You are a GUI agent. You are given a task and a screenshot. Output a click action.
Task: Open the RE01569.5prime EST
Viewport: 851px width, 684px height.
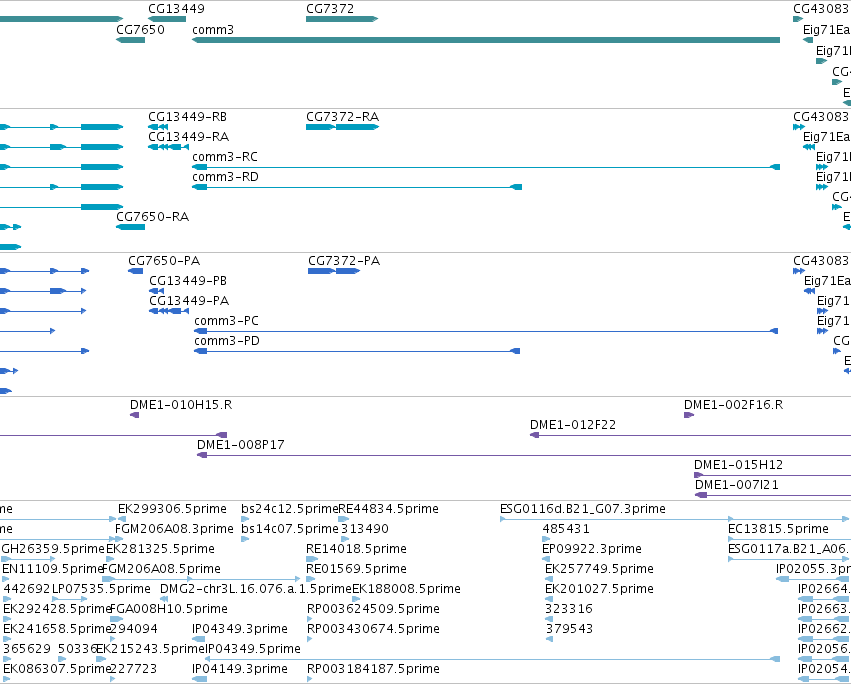coord(356,569)
